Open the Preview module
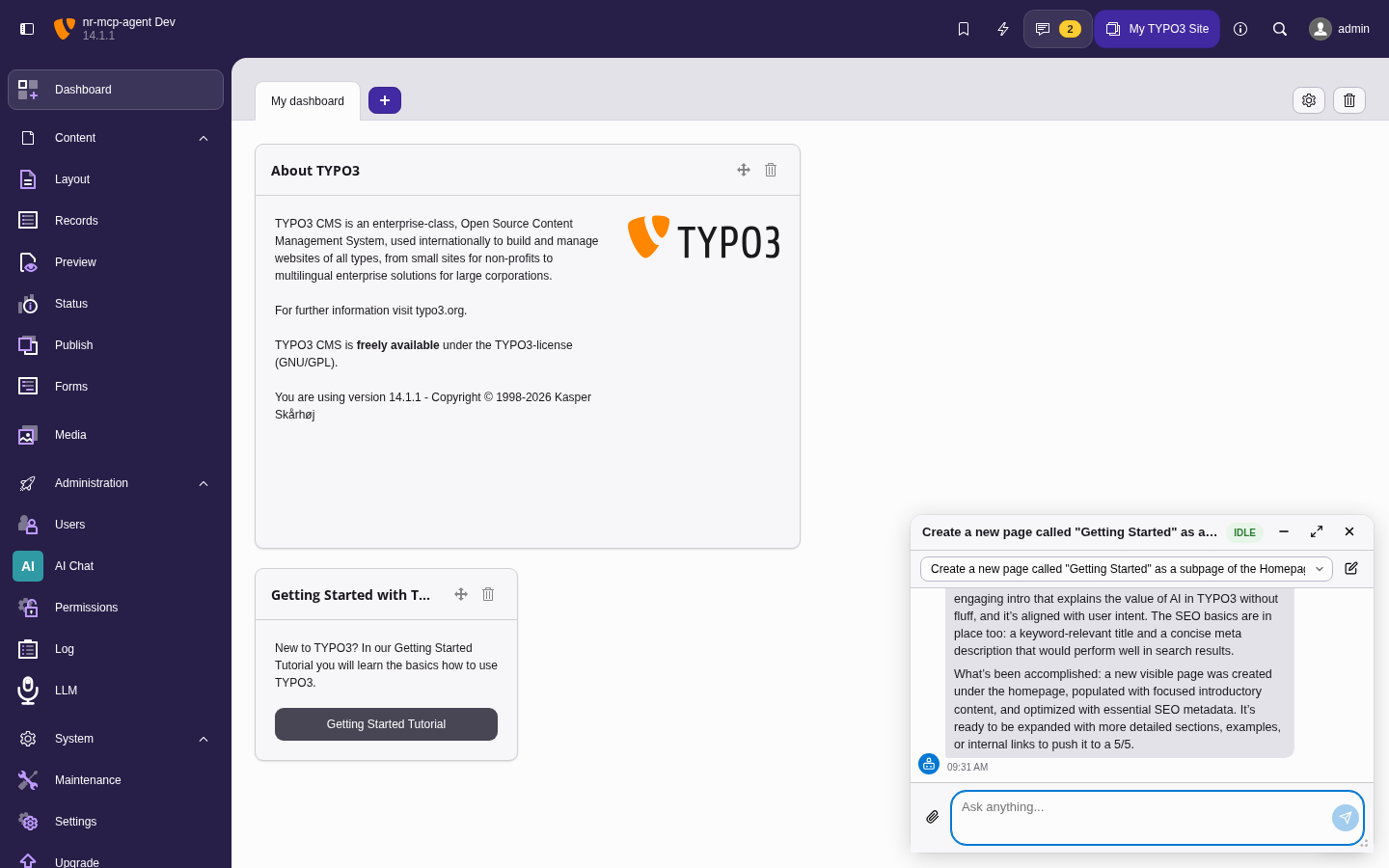Image resolution: width=1389 pixels, height=868 pixels. click(116, 262)
